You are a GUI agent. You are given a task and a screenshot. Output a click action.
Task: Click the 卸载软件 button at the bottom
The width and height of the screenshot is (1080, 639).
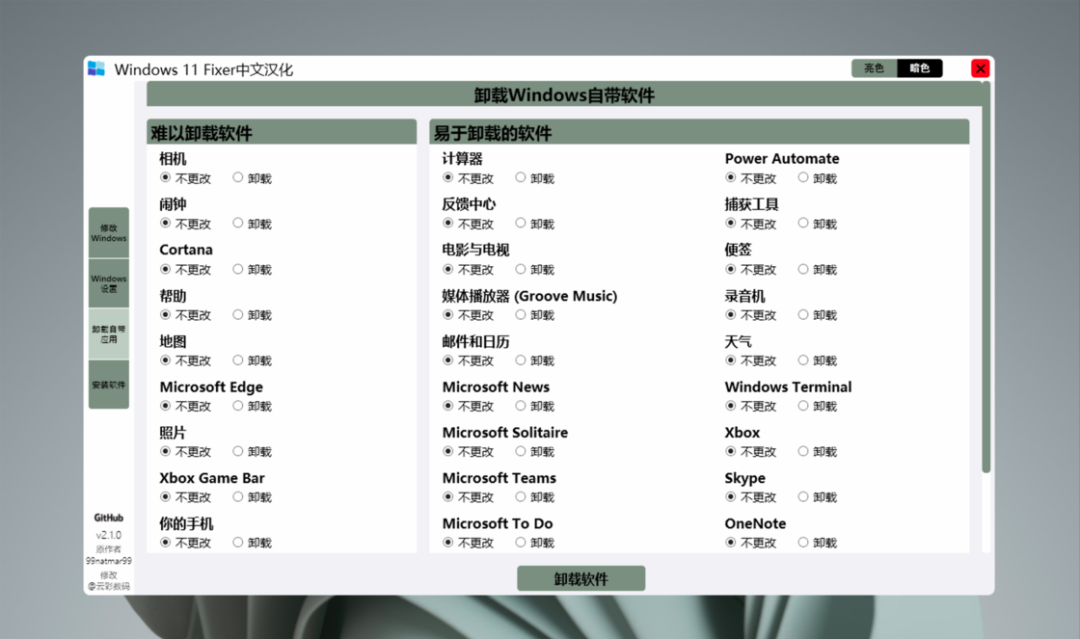point(580,578)
